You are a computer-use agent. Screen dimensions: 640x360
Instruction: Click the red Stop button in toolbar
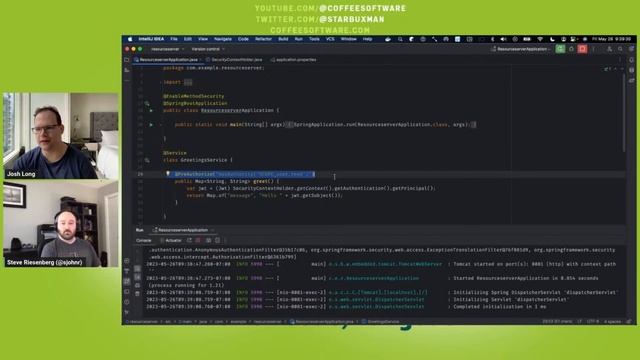[582, 49]
